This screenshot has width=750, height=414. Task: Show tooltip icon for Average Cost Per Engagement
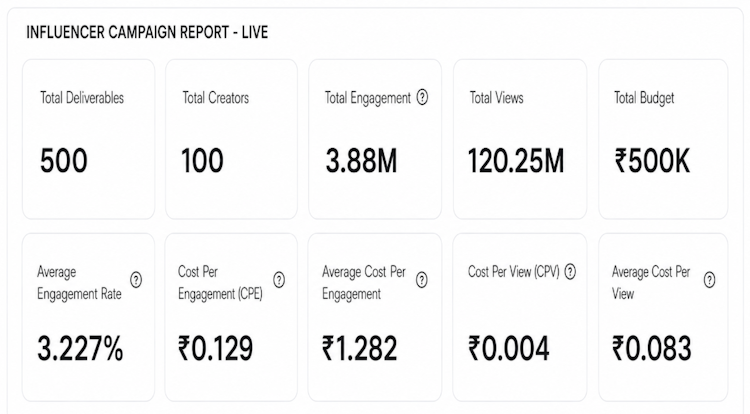click(x=421, y=280)
